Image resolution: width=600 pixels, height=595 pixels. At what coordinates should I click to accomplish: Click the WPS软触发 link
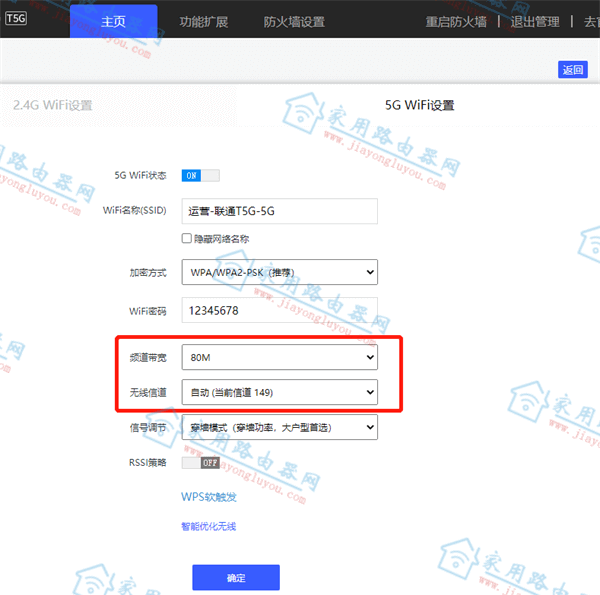208,497
